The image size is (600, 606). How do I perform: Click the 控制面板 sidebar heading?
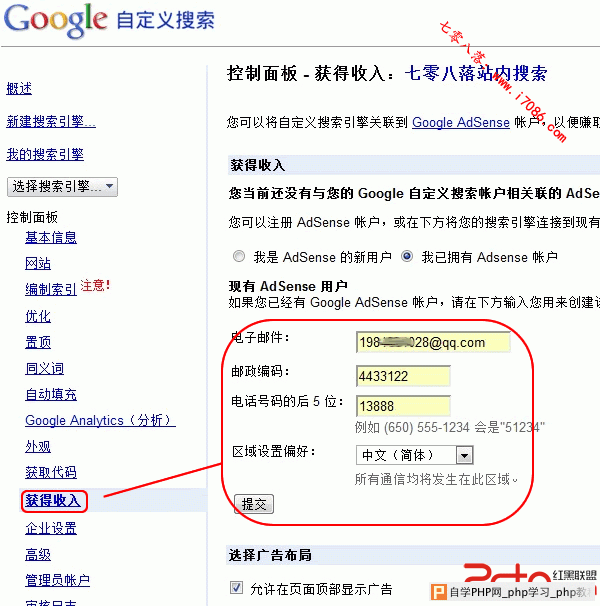coord(32,217)
